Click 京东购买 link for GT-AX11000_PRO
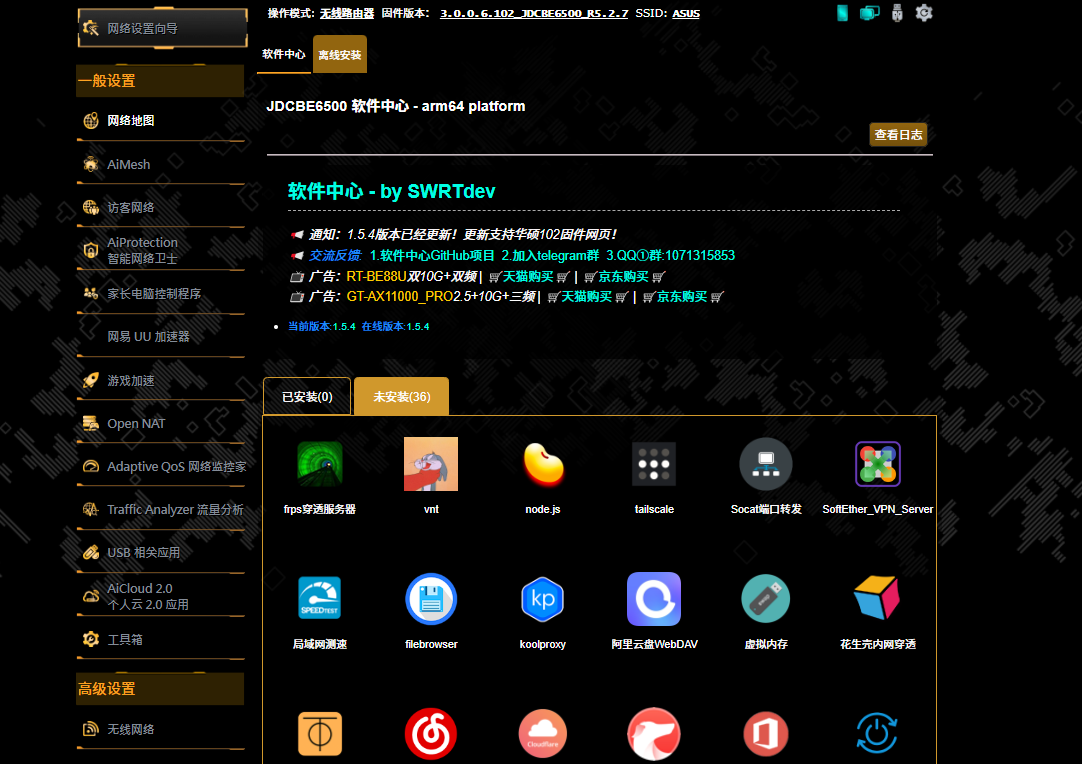 click(682, 297)
